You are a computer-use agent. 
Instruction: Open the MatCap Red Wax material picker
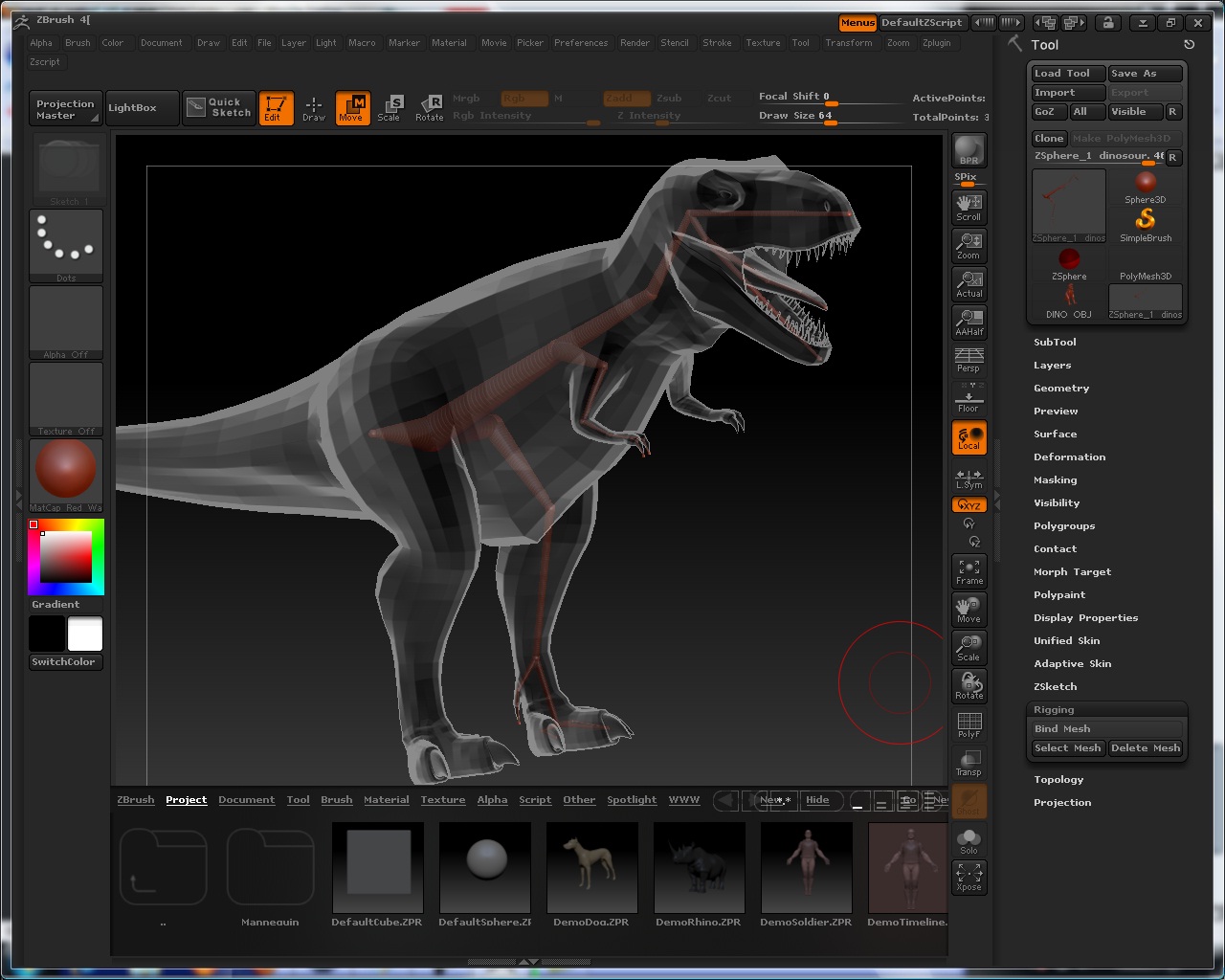click(x=66, y=476)
